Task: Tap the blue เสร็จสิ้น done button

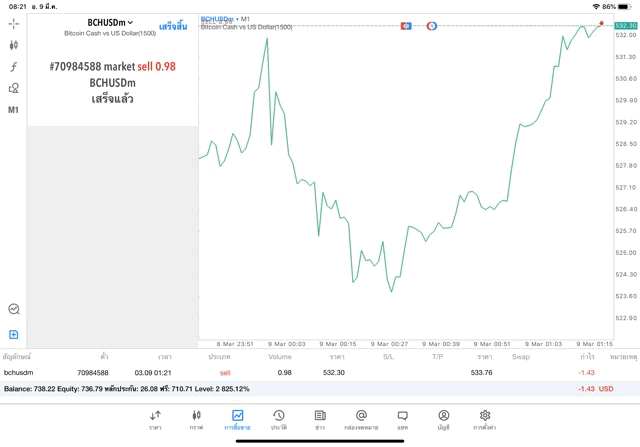Action: coord(173,26)
